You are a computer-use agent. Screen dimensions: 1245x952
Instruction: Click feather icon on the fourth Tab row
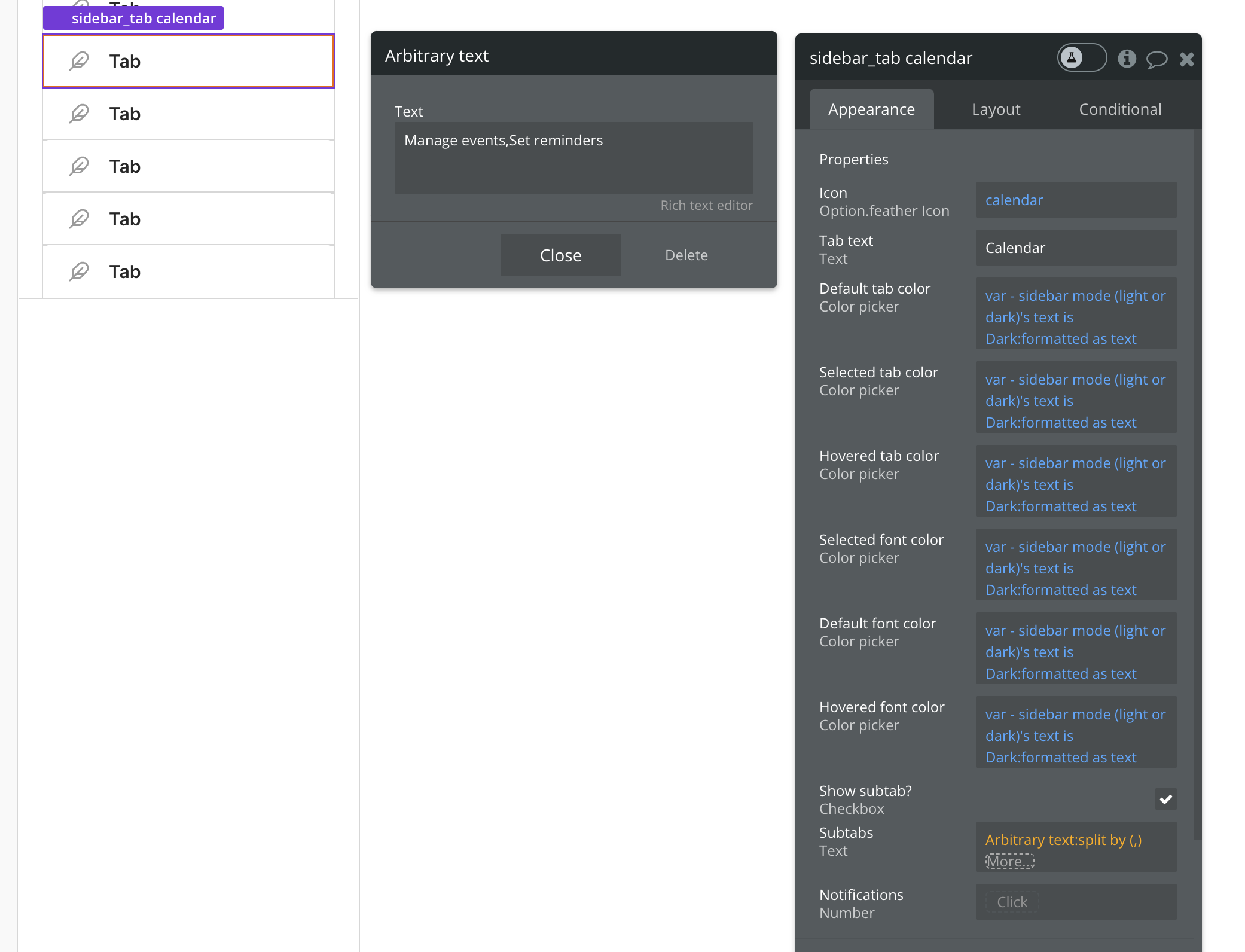[79, 219]
